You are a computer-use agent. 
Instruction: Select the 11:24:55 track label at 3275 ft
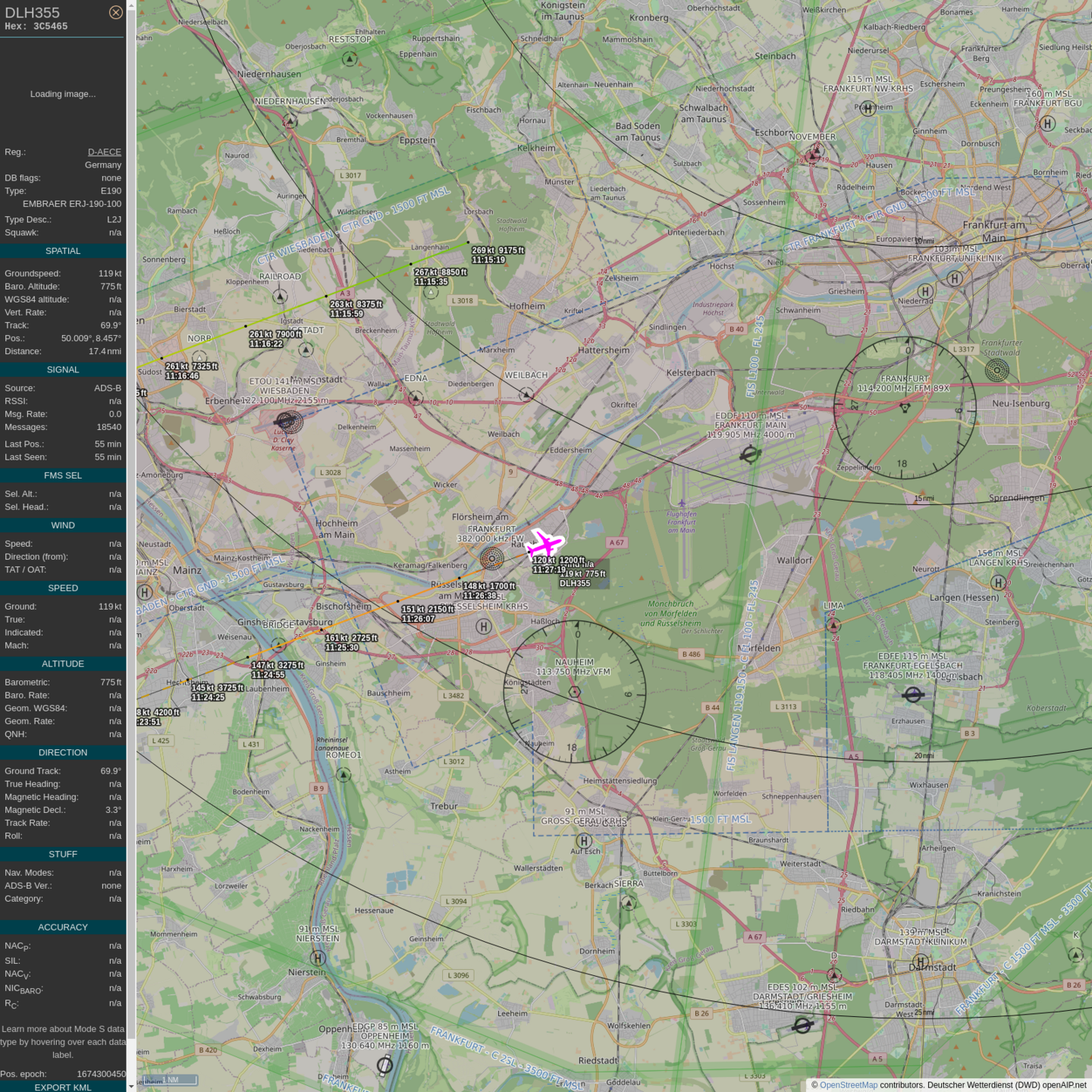278,670
